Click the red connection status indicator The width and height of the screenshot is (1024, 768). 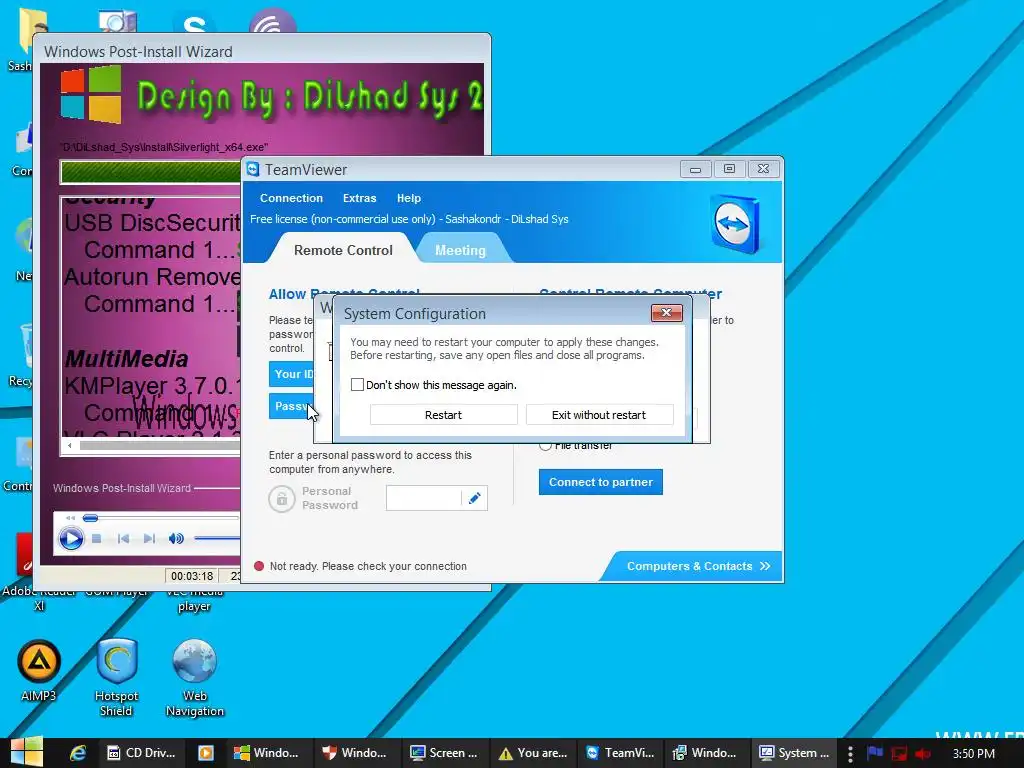coord(259,566)
